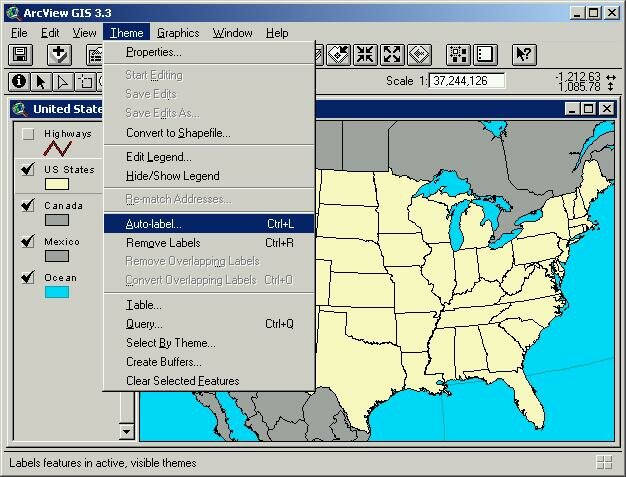Image resolution: width=626 pixels, height=477 pixels.
Task: Choose Edit Legend... menu entry
Action: (x=209, y=157)
